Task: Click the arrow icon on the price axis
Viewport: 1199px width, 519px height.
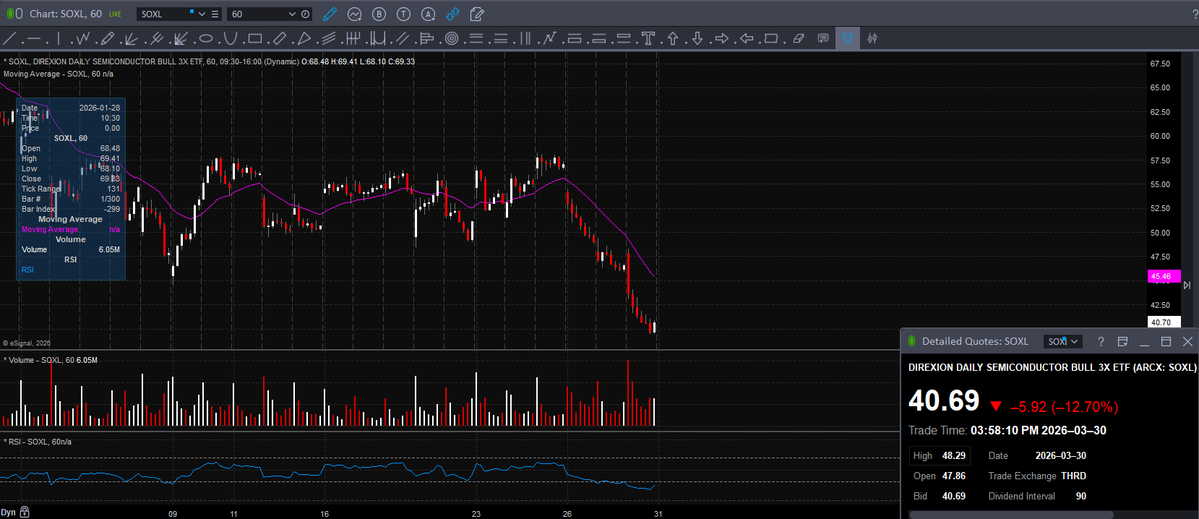Action: pos(1187,285)
